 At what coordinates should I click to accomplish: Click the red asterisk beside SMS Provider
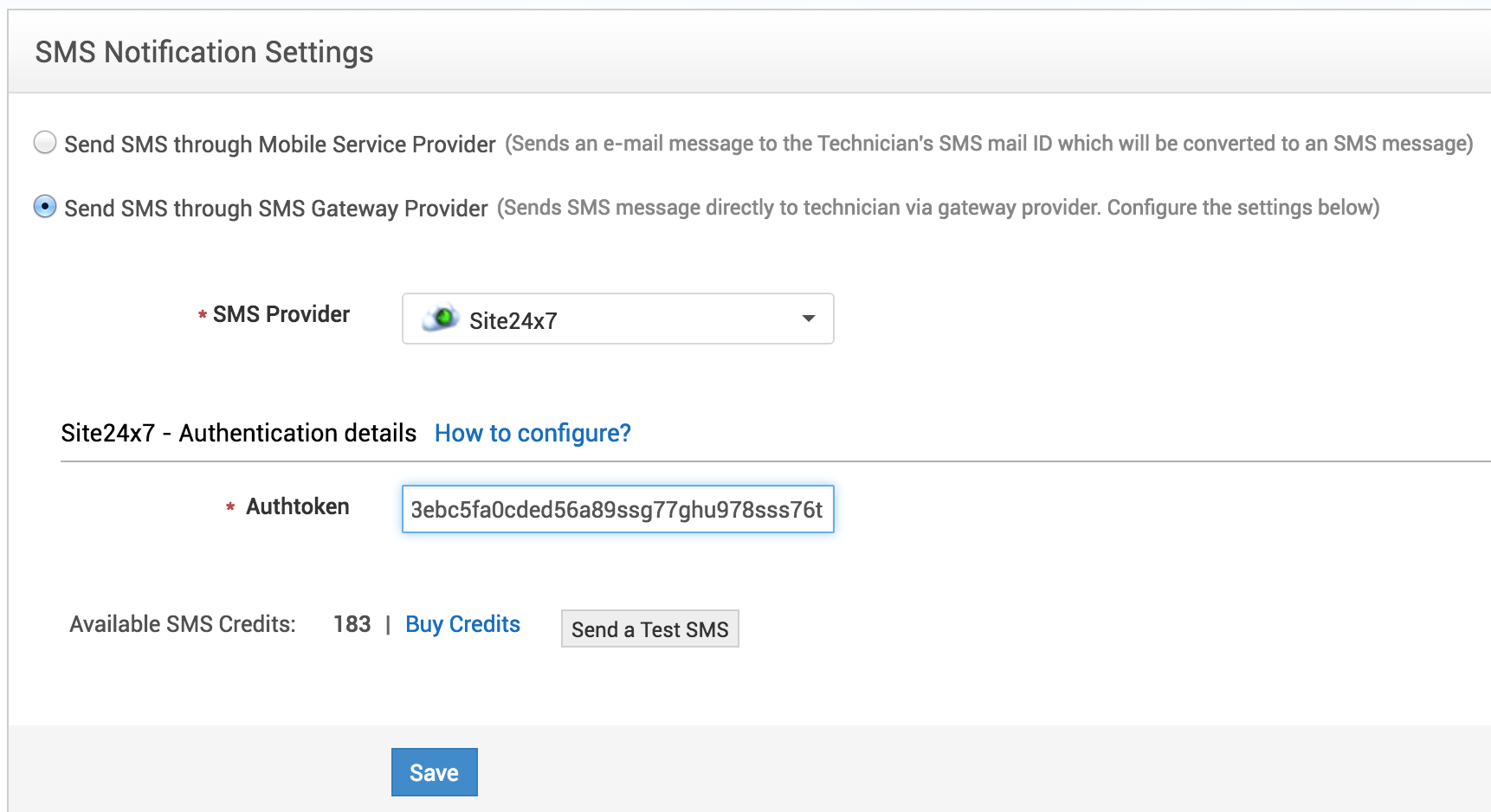coord(203,316)
